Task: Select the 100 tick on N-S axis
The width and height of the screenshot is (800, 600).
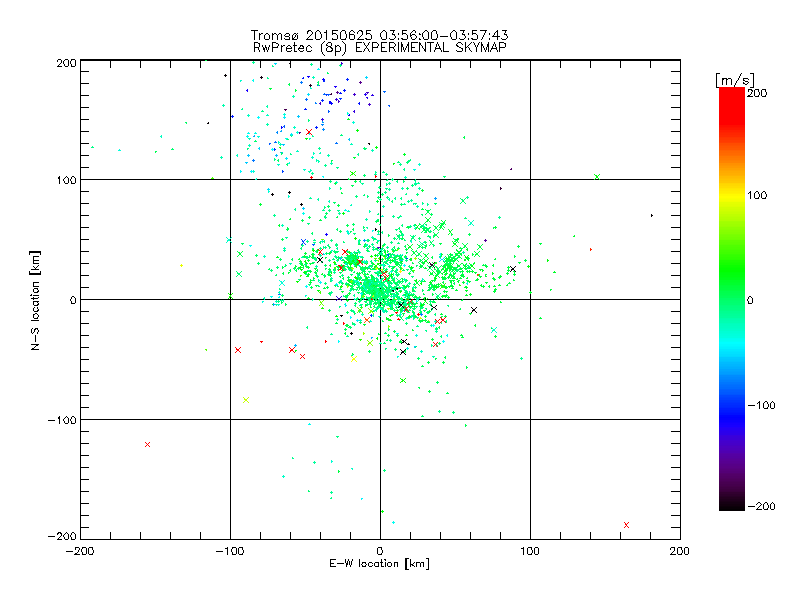Action: tap(66, 180)
